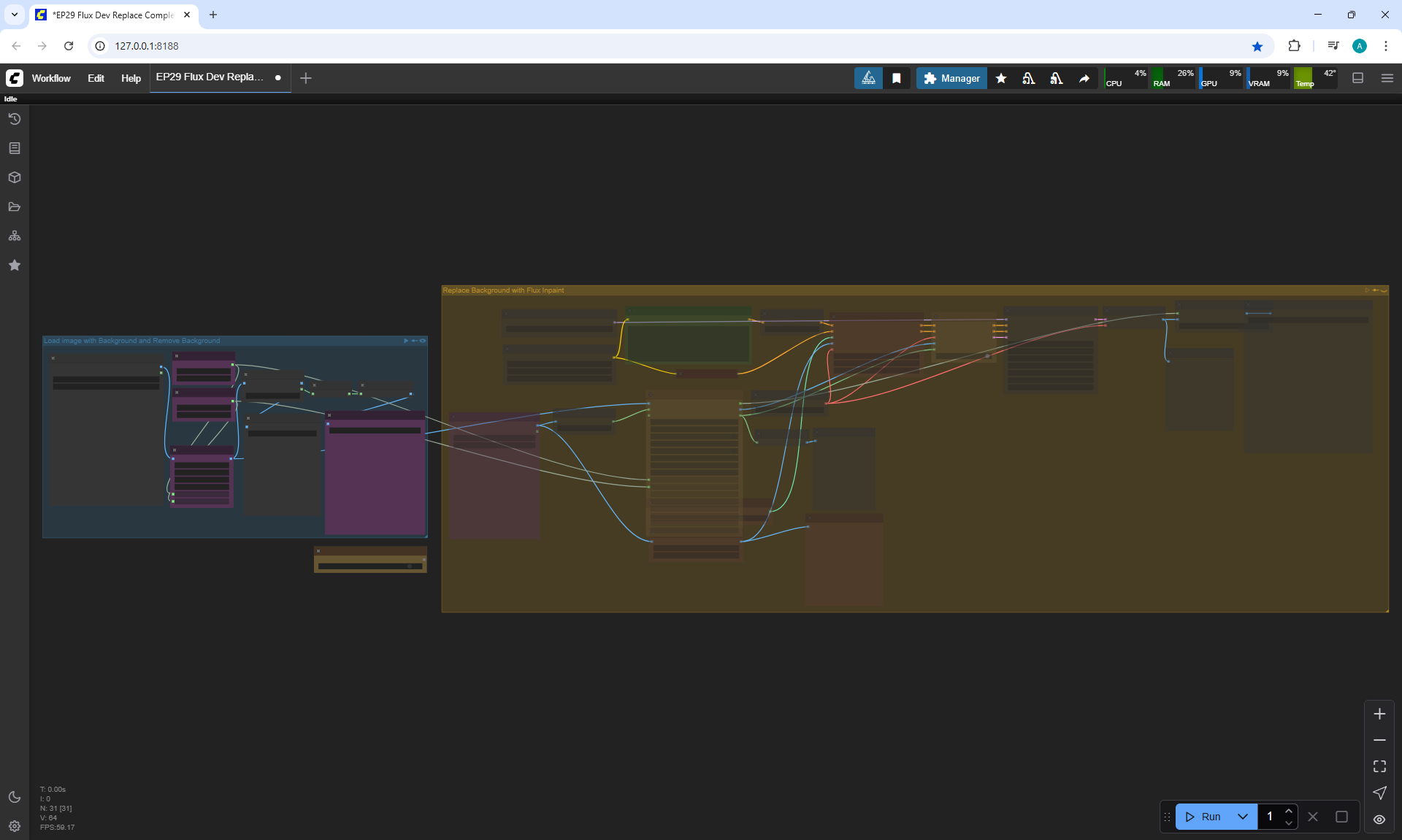Toggle the bottom panel

1358,78
